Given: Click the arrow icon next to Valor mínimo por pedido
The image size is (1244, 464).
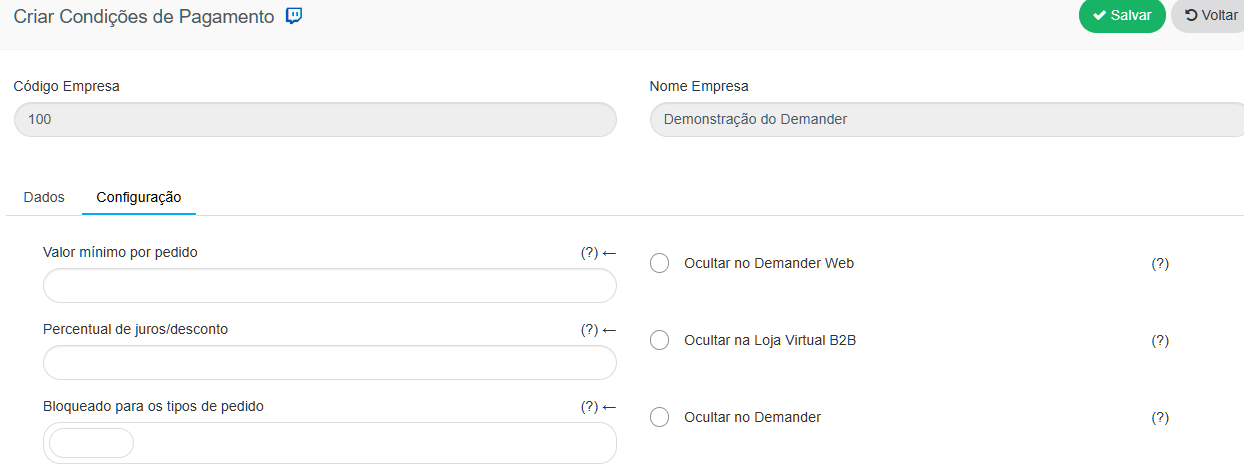Looking at the screenshot, I should (609, 253).
